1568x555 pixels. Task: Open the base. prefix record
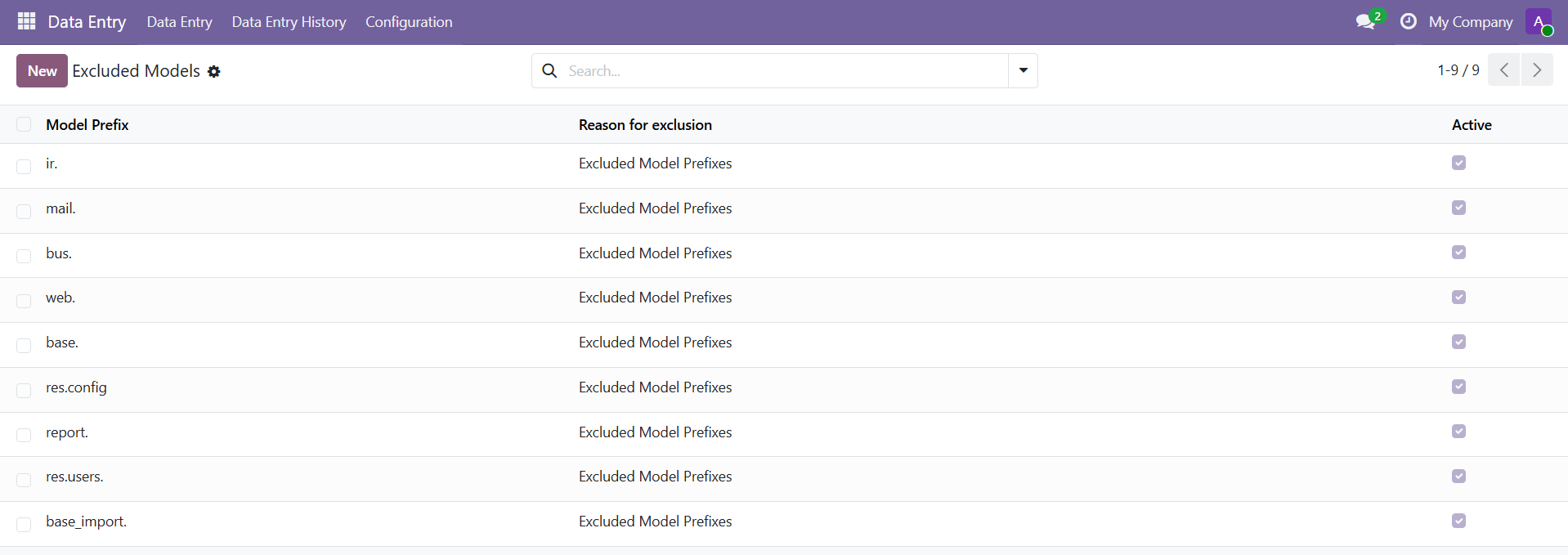tap(62, 342)
